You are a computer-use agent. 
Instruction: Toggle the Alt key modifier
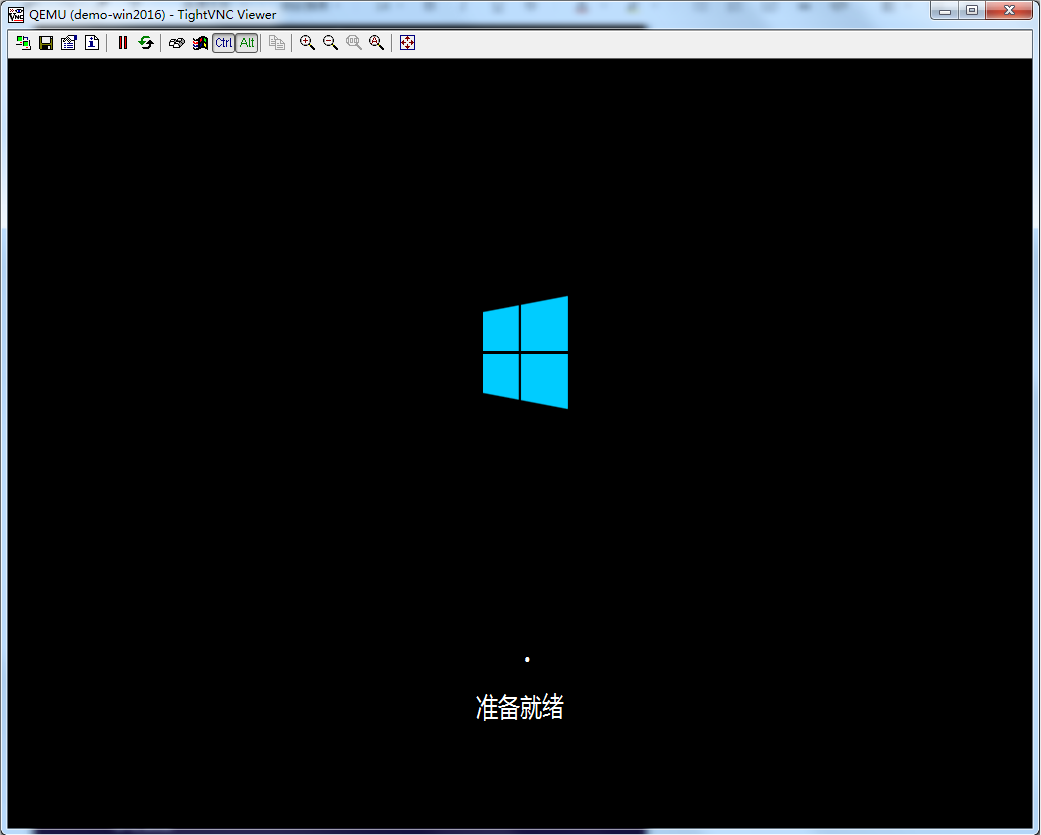(247, 43)
